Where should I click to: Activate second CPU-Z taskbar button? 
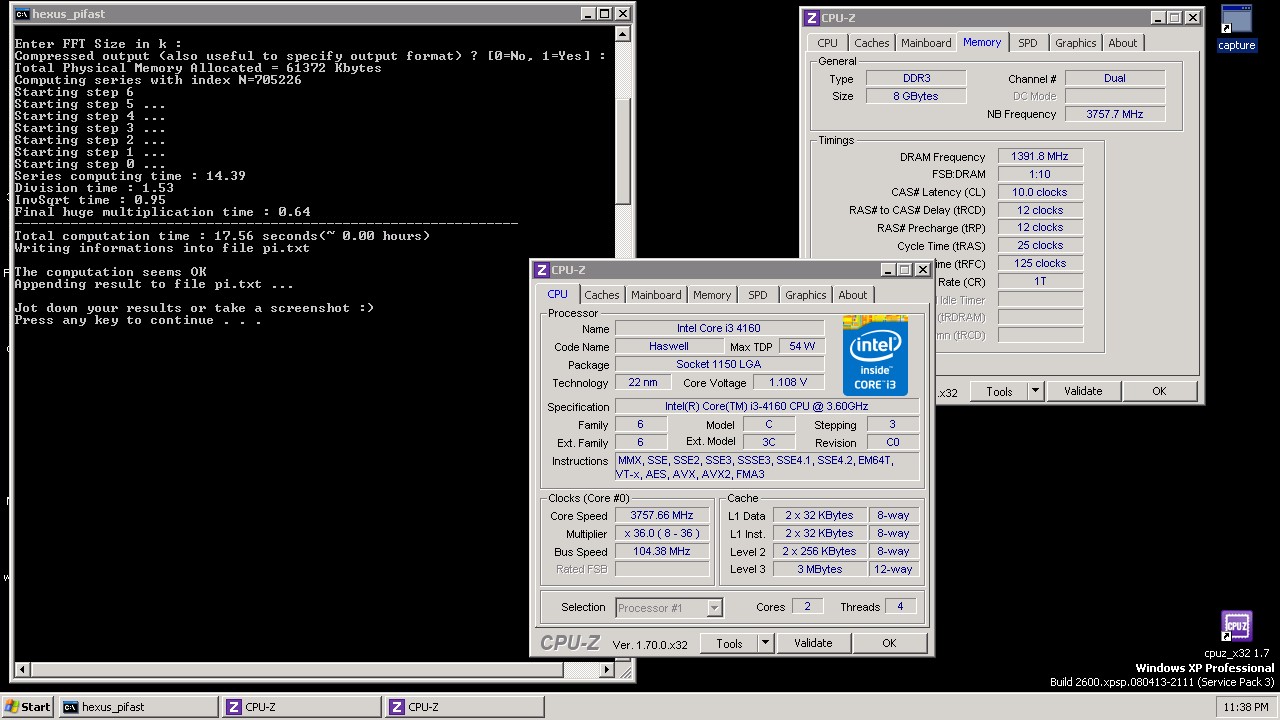(465, 707)
